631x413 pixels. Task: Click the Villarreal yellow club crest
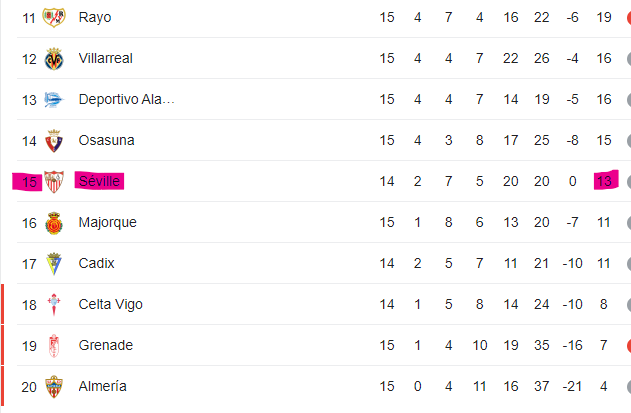[54, 59]
